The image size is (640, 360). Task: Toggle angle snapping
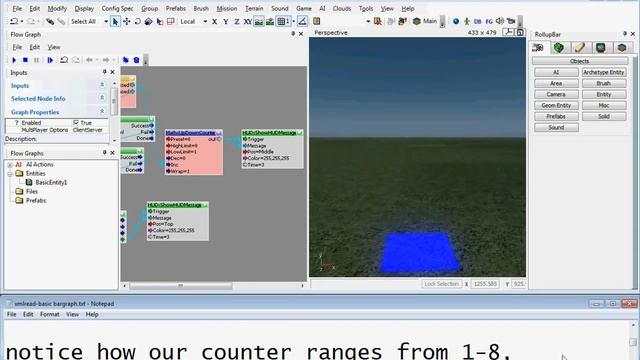(302, 21)
